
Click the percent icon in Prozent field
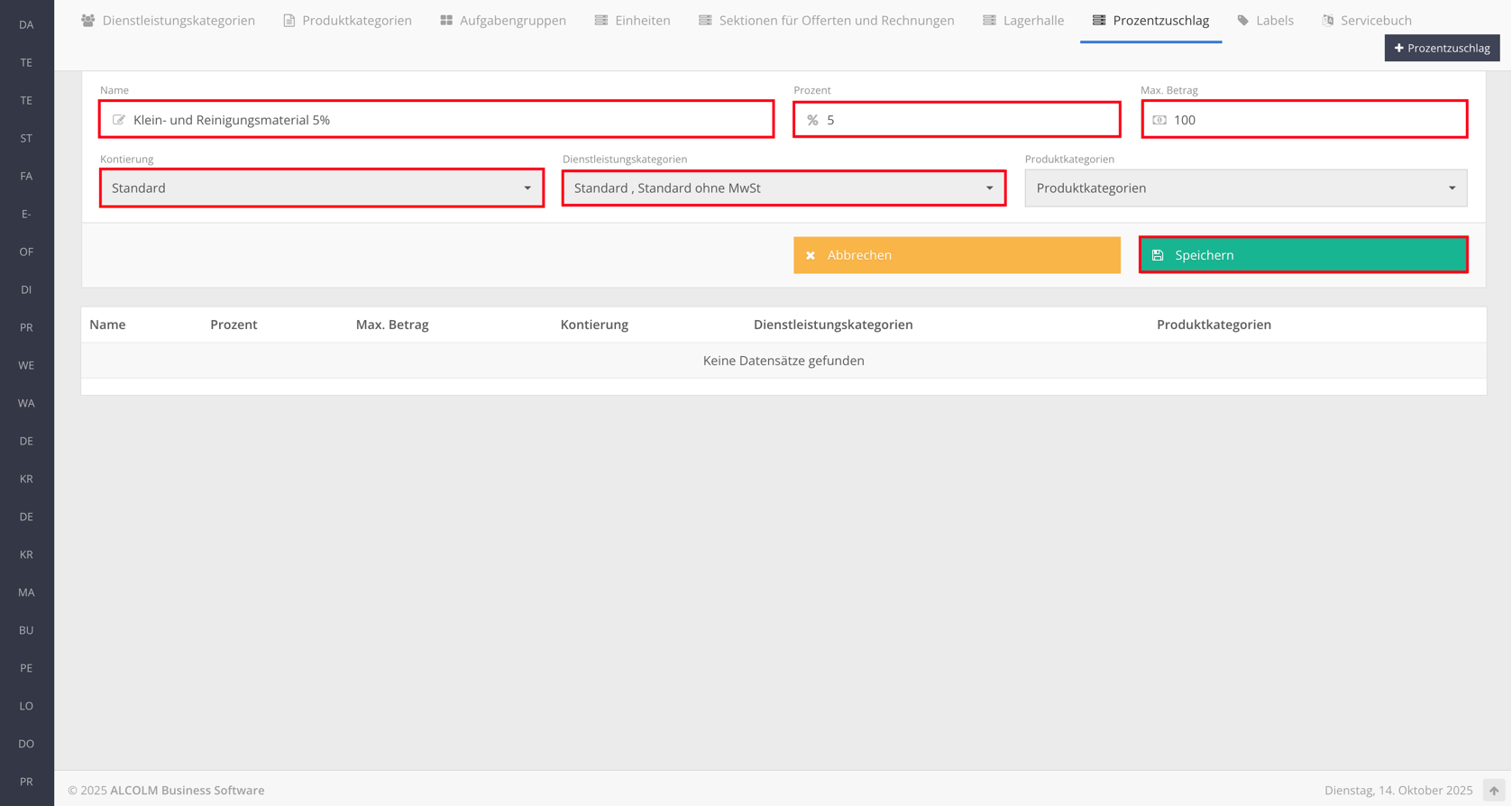812,120
